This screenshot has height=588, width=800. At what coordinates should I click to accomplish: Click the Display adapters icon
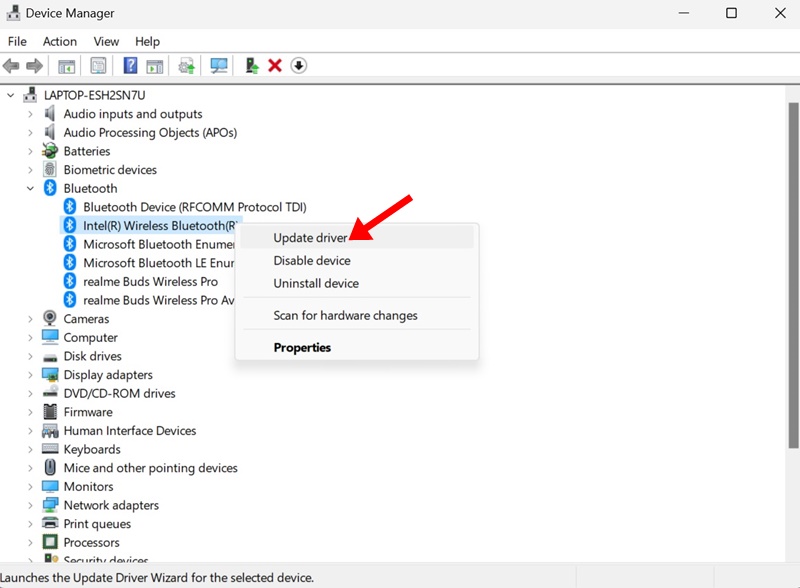[50, 374]
